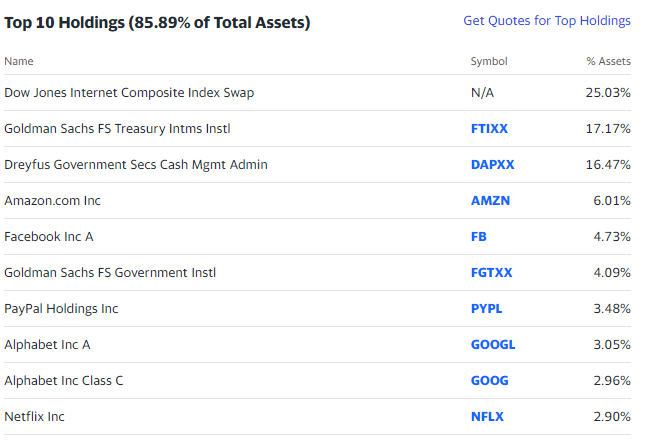Screen dimensions: 654x448
Task: Select the GOOGL symbol link
Action: click(493, 345)
